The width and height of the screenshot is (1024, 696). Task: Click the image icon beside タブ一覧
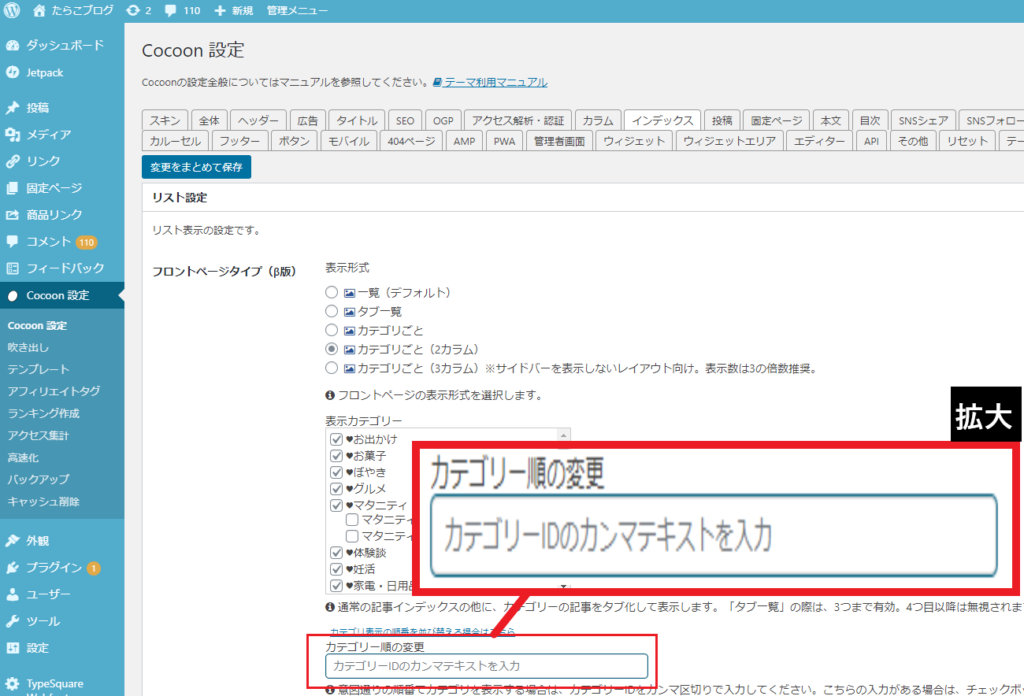350,312
